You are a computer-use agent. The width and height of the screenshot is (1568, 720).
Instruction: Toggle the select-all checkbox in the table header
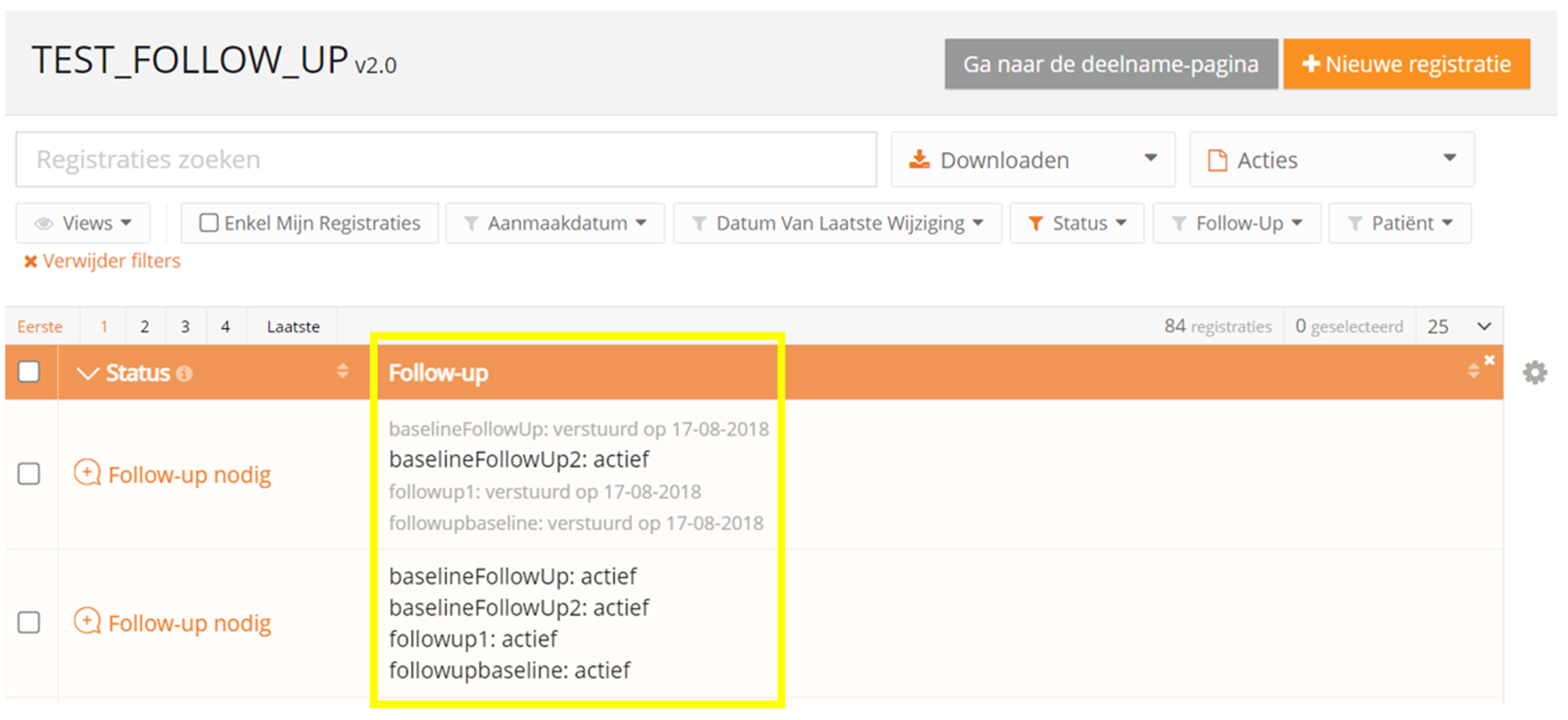pyautogui.click(x=30, y=371)
